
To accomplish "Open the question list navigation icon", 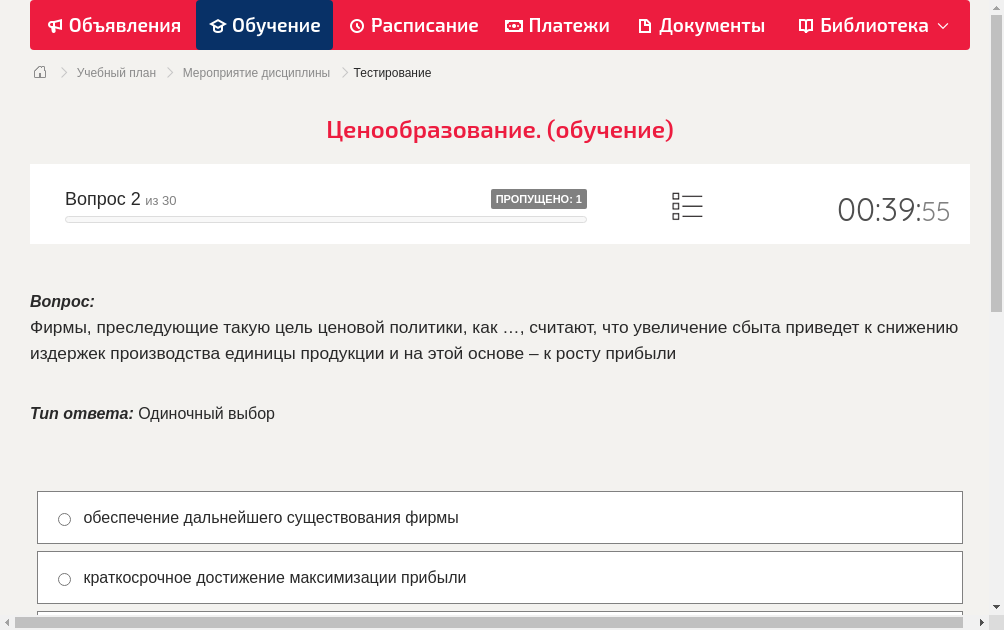I will (x=687, y=206).
